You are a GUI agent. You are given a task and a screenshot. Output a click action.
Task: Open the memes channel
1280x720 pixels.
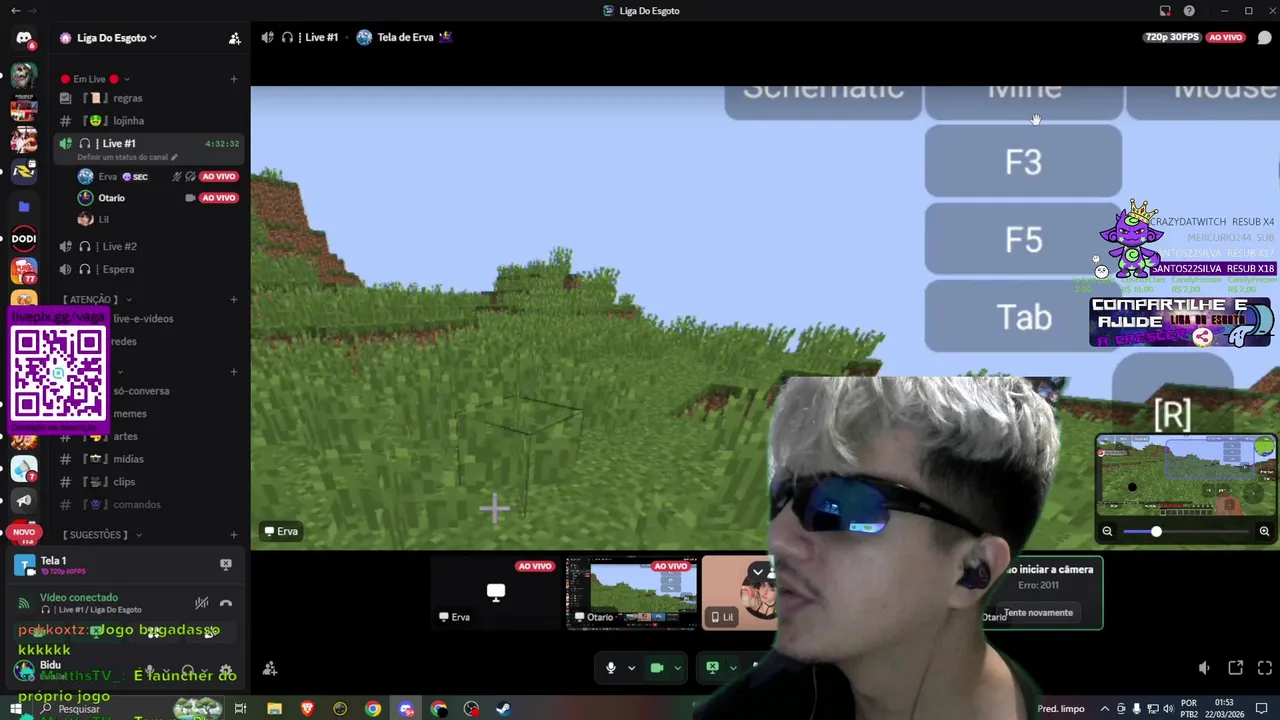(130, 414)
